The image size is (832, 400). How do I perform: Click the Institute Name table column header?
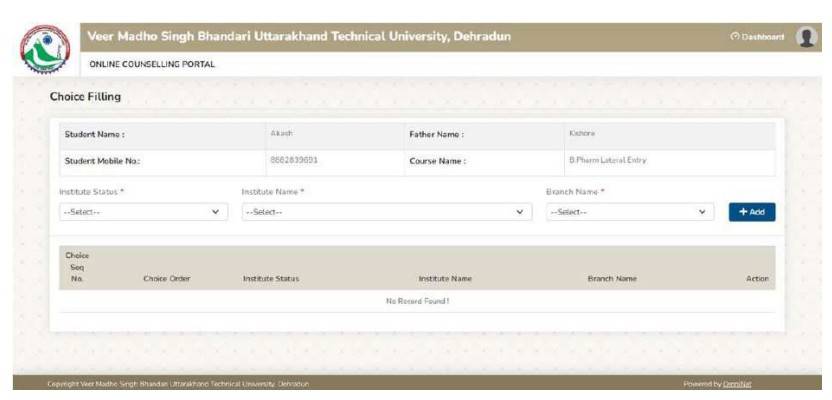point(445,279)
